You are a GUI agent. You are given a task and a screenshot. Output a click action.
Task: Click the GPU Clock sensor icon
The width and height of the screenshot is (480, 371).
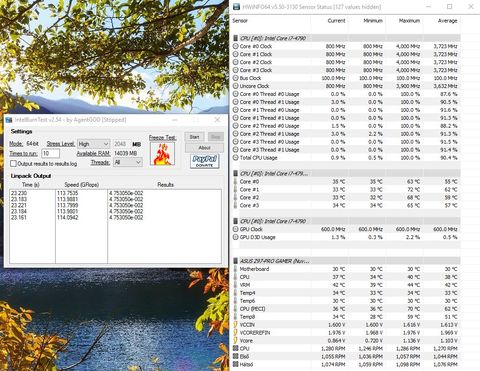click(235, 229)
